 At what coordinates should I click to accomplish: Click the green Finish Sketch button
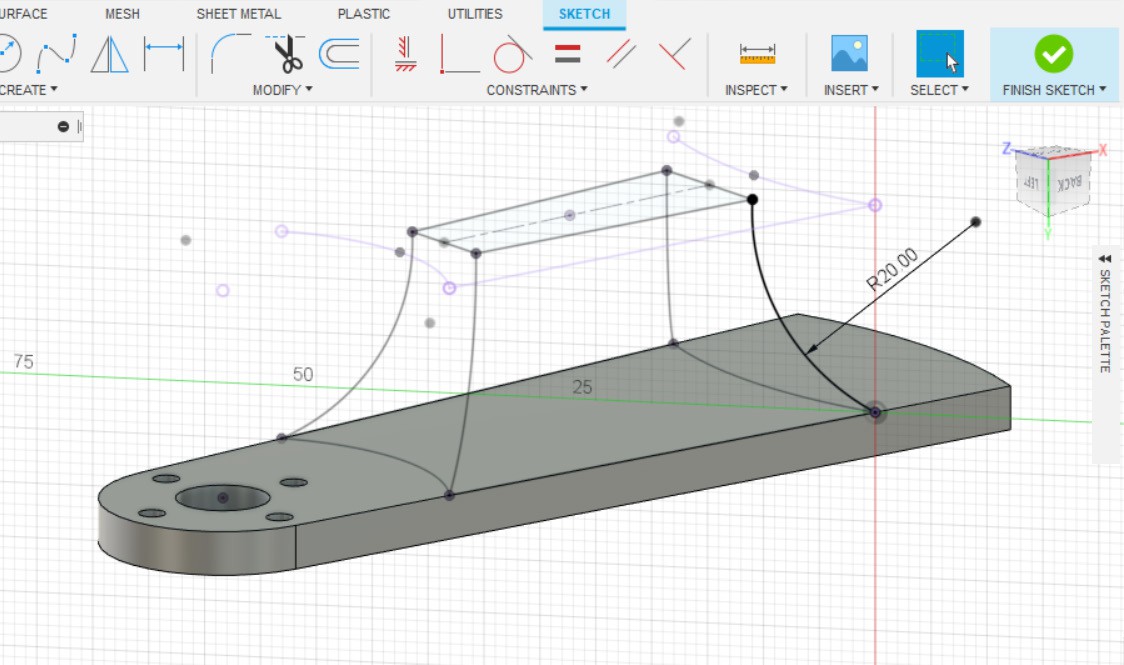click(x=1053, y=53)
